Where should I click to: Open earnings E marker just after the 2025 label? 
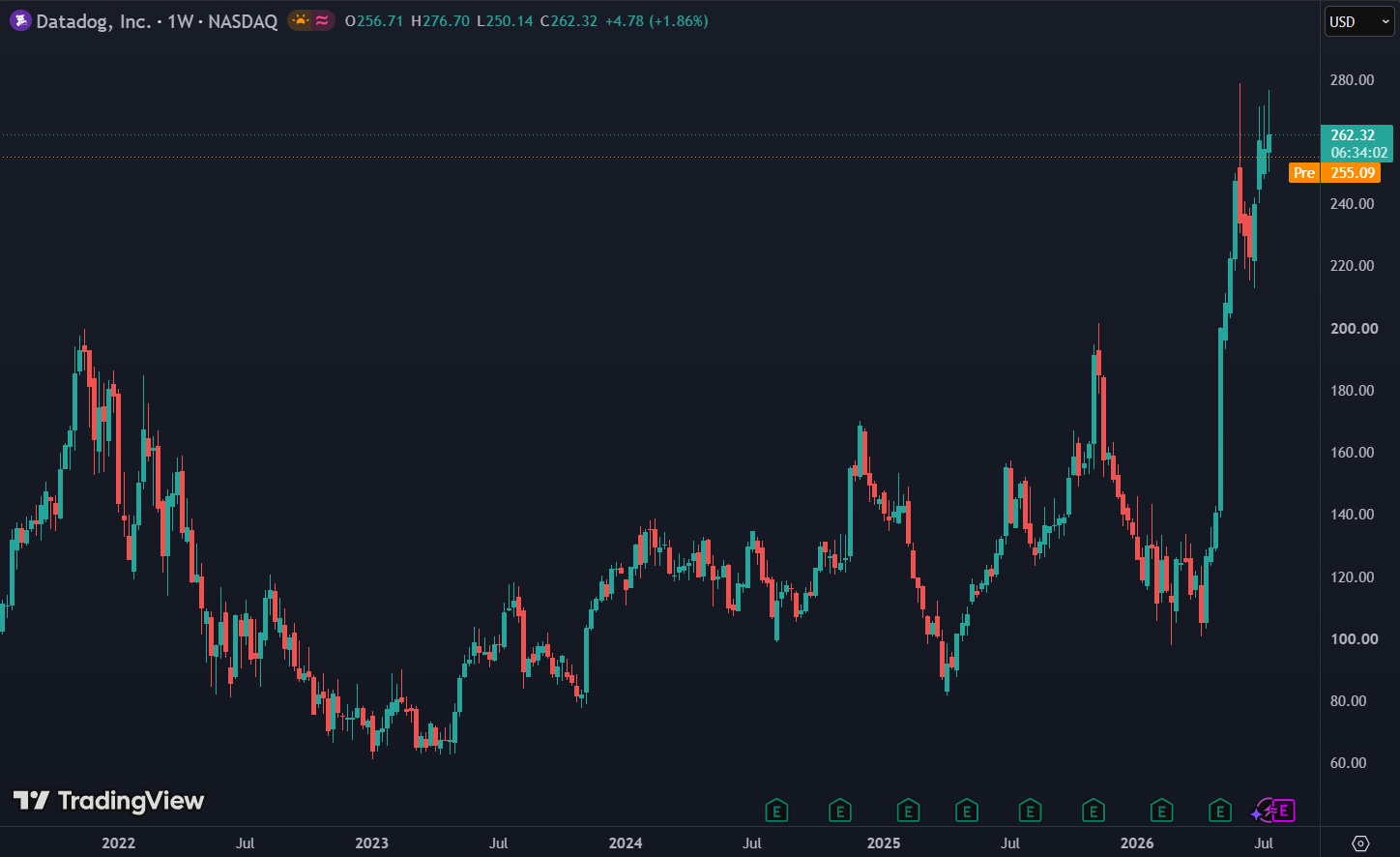pyautogui.click(x=908, y=811)
